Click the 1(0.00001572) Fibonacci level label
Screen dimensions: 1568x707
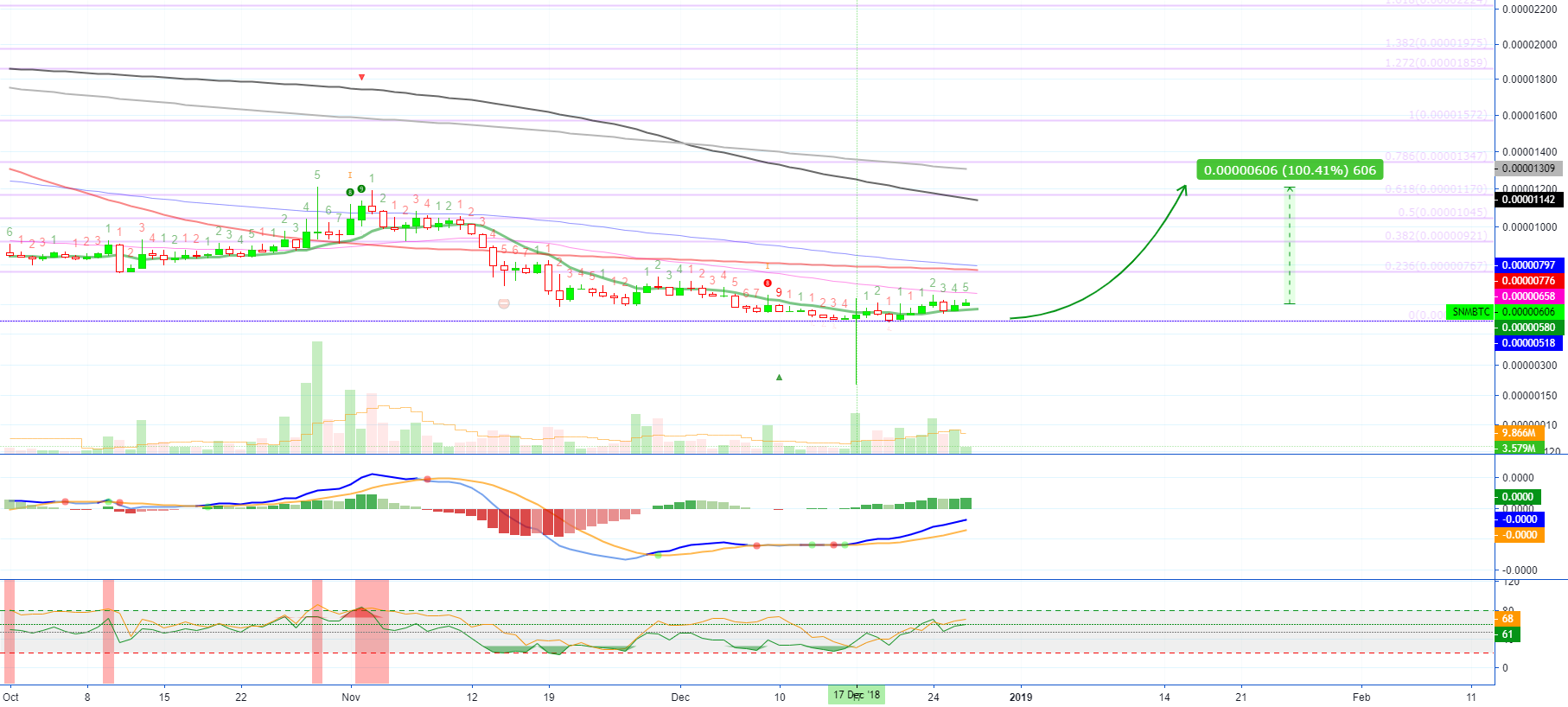pyautogui.click(x=1448, y=115)
